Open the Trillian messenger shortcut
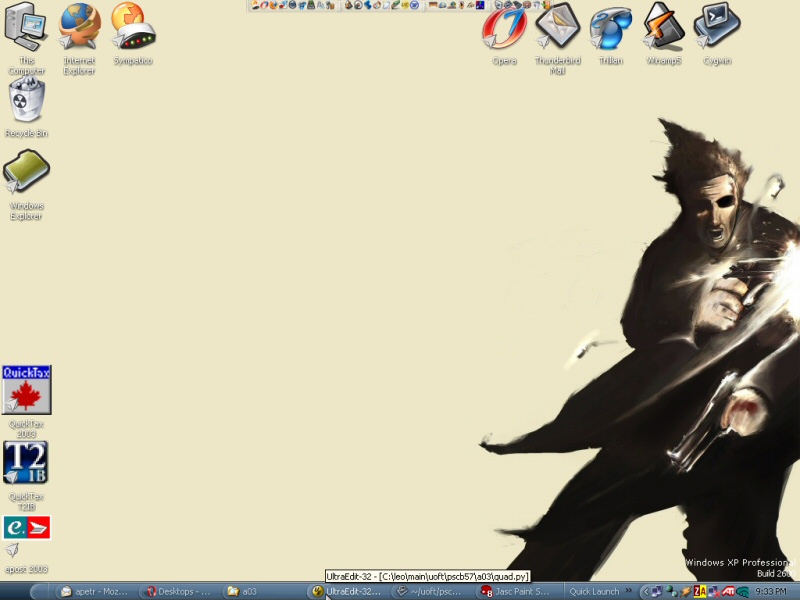The width and height of the screenshot is (800, 600). coord(610,28)
